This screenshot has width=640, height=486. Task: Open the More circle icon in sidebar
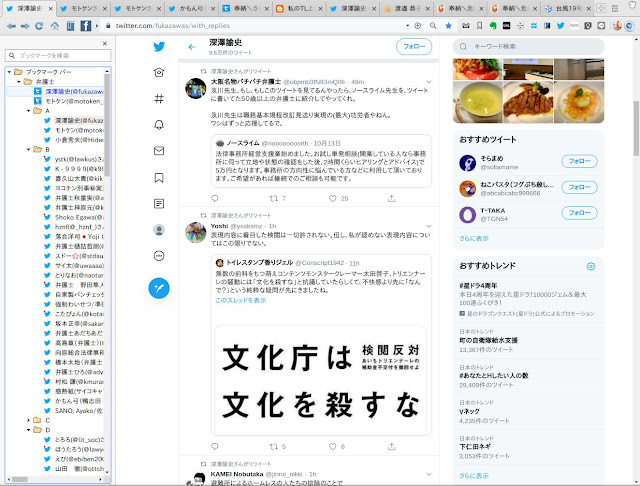pyautogui.click(x=159, y=256)
